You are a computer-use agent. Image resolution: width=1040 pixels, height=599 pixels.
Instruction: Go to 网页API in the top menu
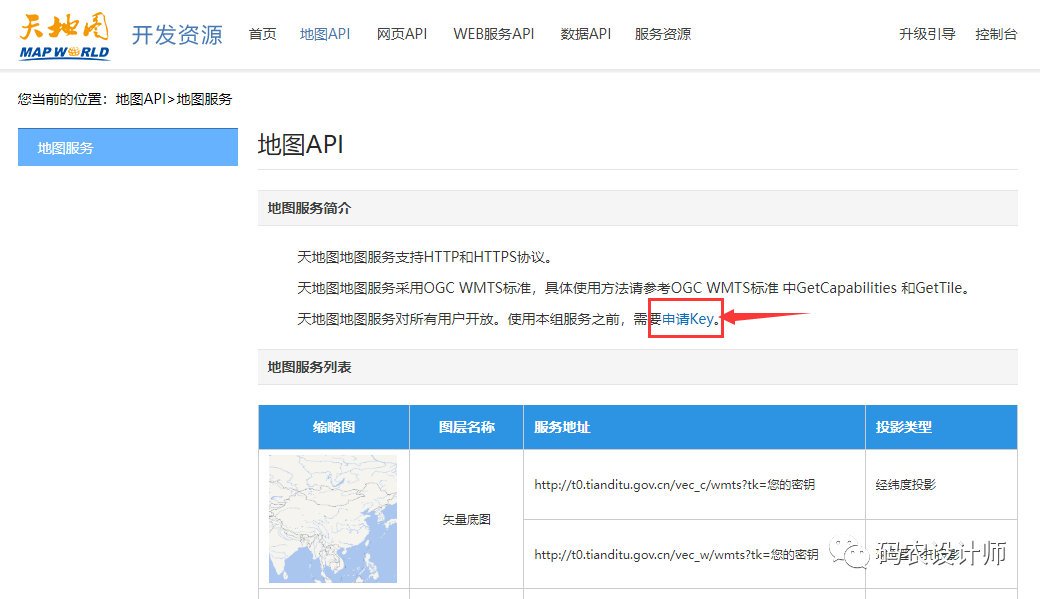coord(402,34)
